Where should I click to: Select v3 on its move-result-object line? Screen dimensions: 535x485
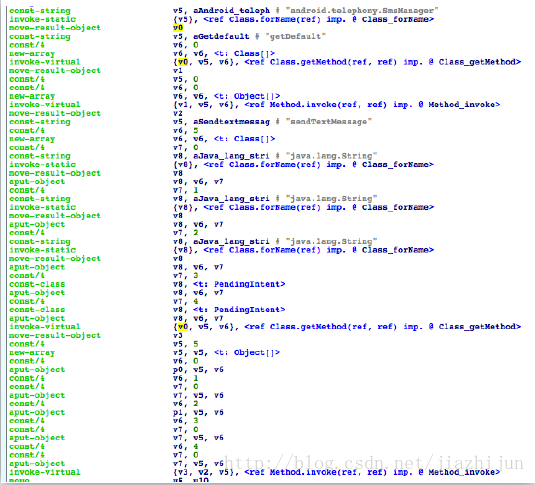click(x=178, y=336)
